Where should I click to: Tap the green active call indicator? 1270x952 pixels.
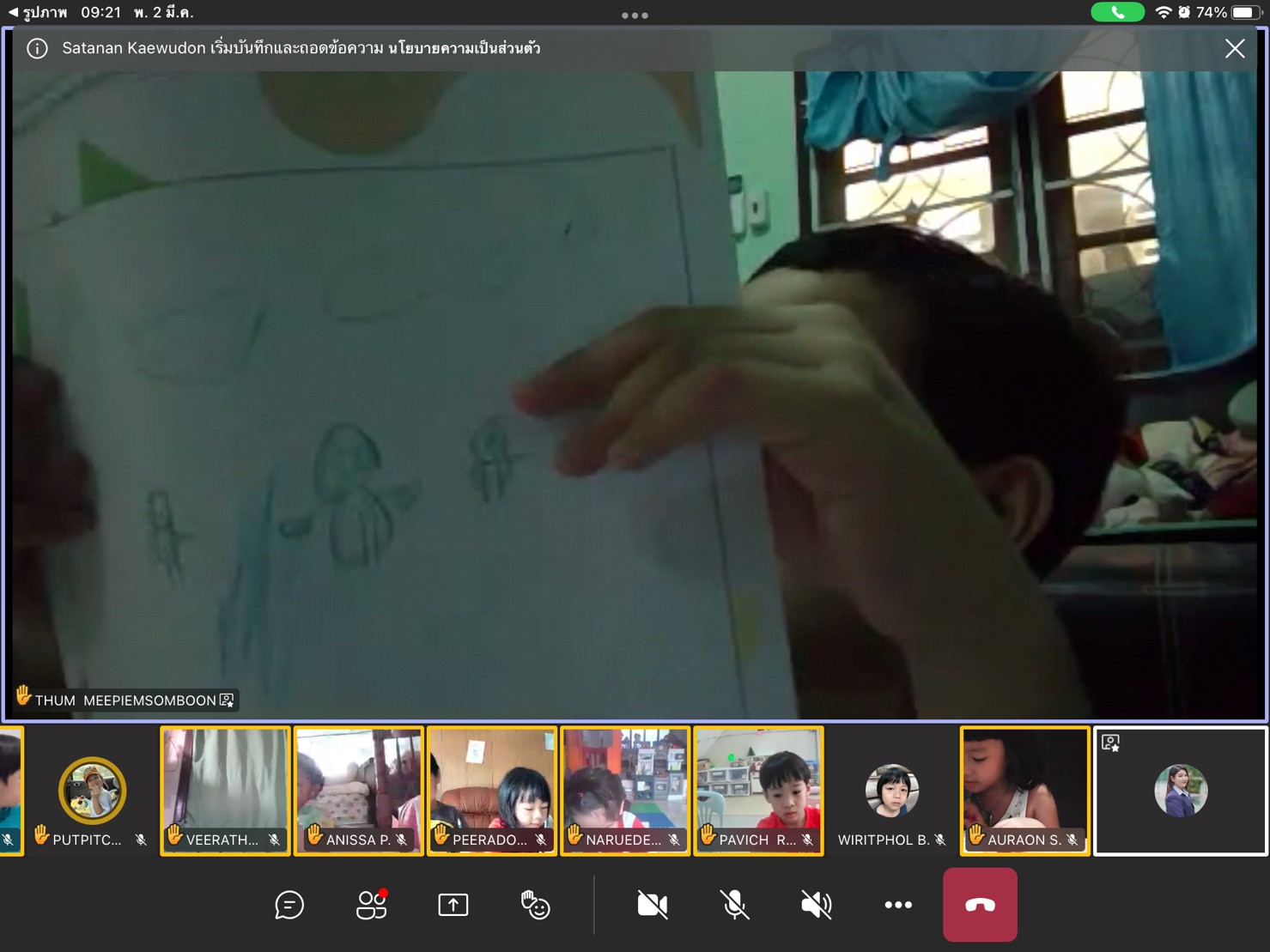[x=1117, y=12]
